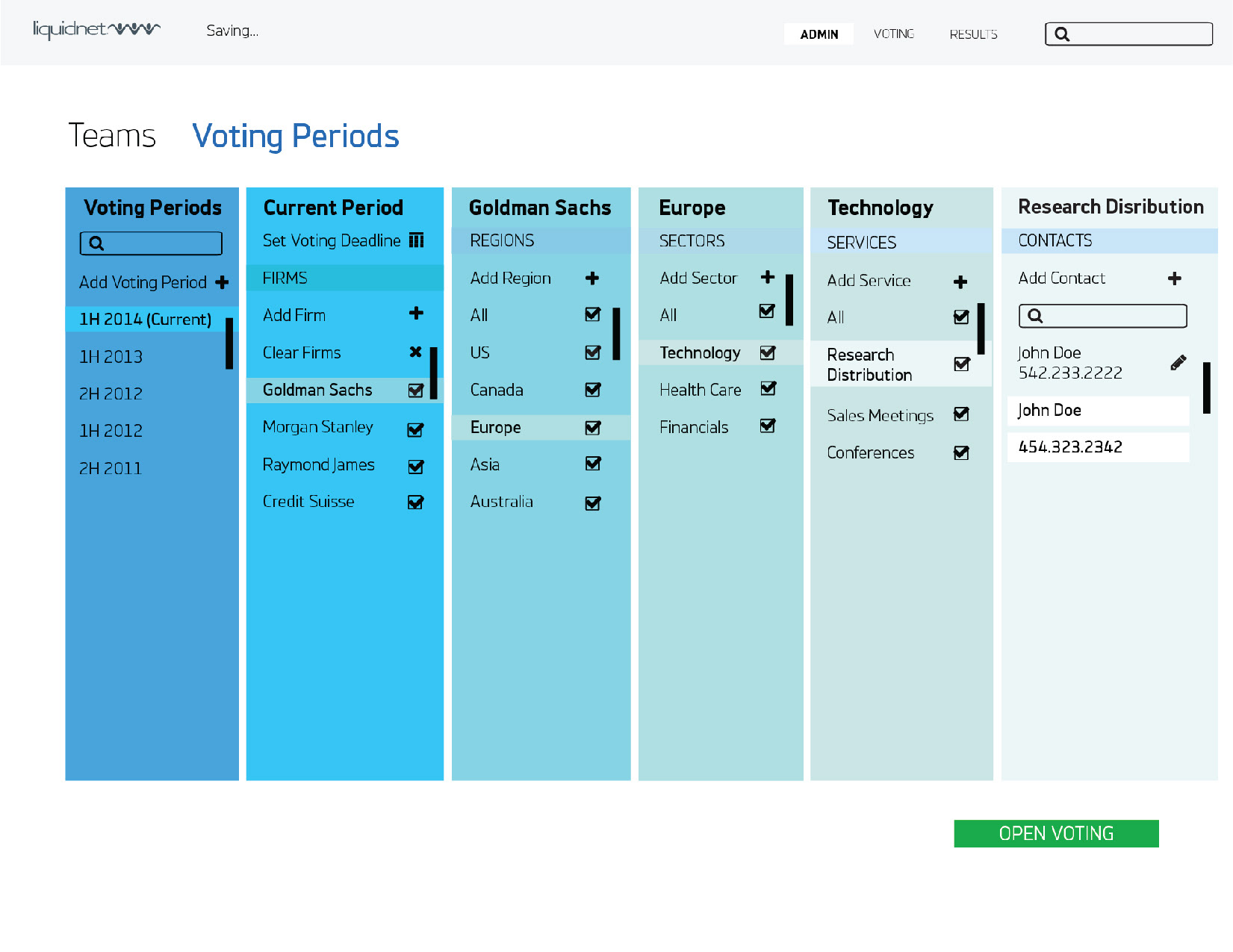Click plus icon next to Add Firm

coord(417,314)
